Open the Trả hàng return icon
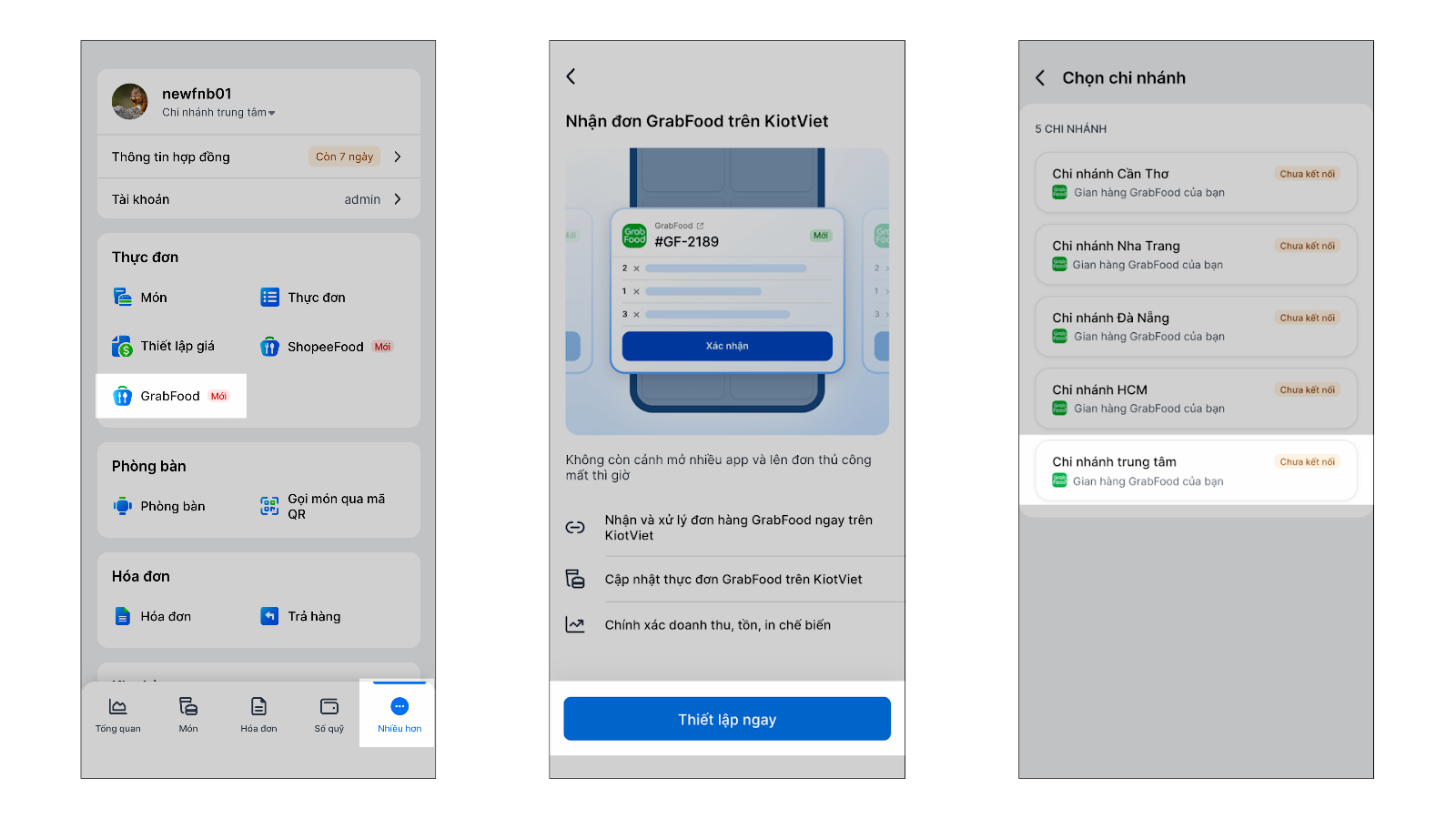 tap(269, 616)
